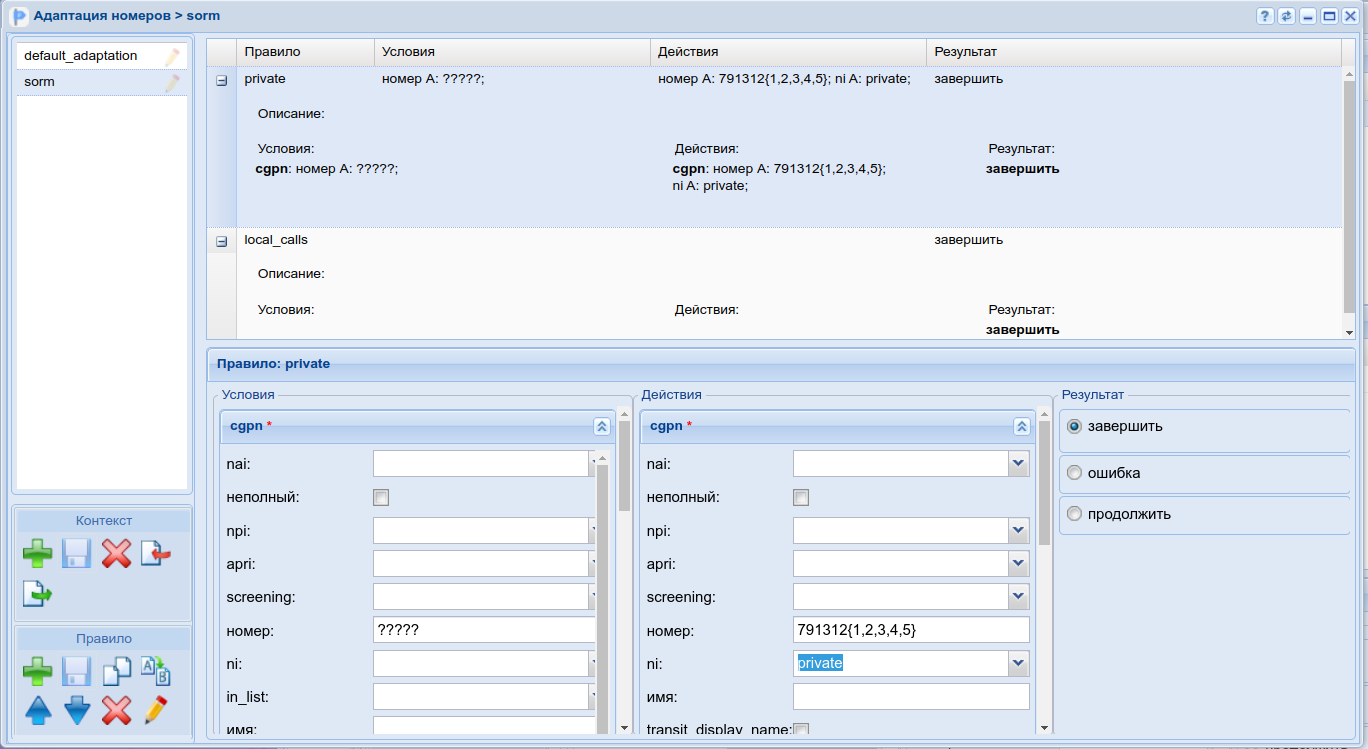The width and height of the screenshot is (1368, 749).
Task: Move the rule up with blue arrow
Action: click(x=38, y=710)
